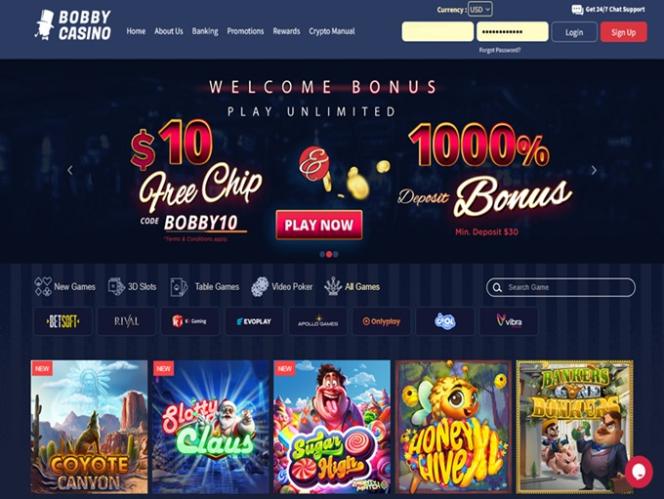664x499 pixels.
Task: Open the Crypto Manual menu item
Action: 332,31
